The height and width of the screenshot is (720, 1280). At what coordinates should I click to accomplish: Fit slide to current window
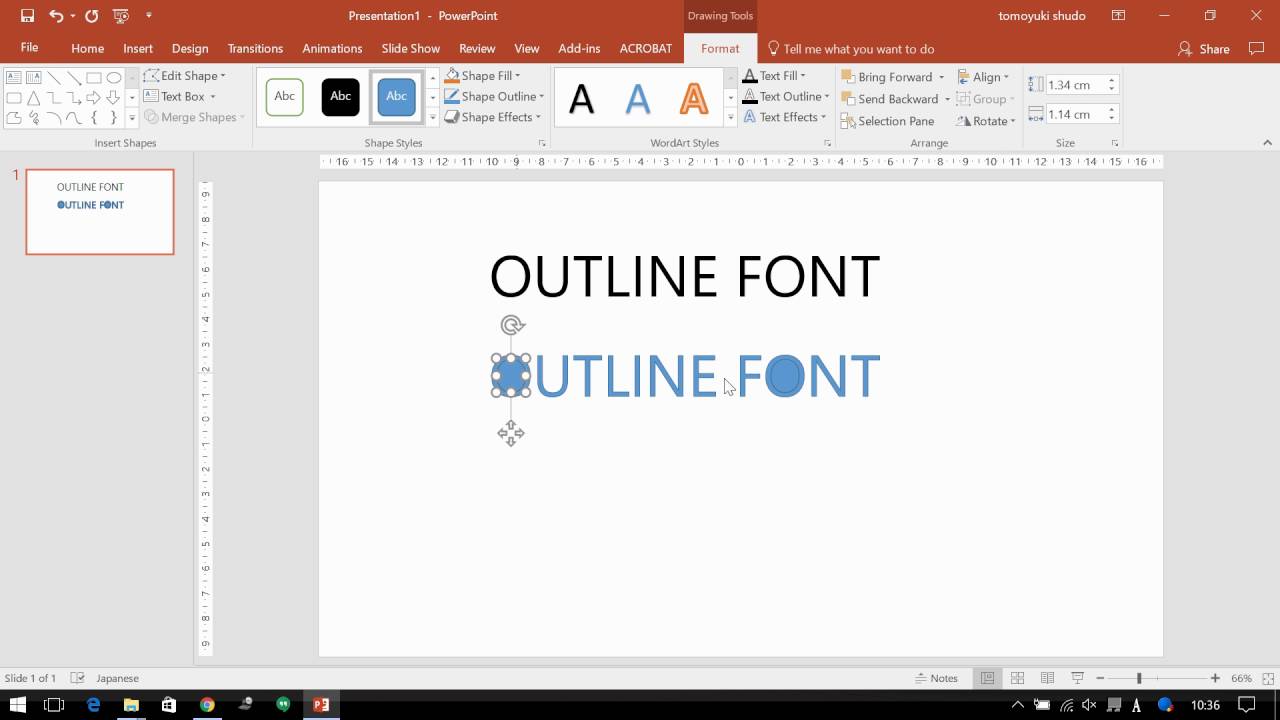(x=1267, y=678)
